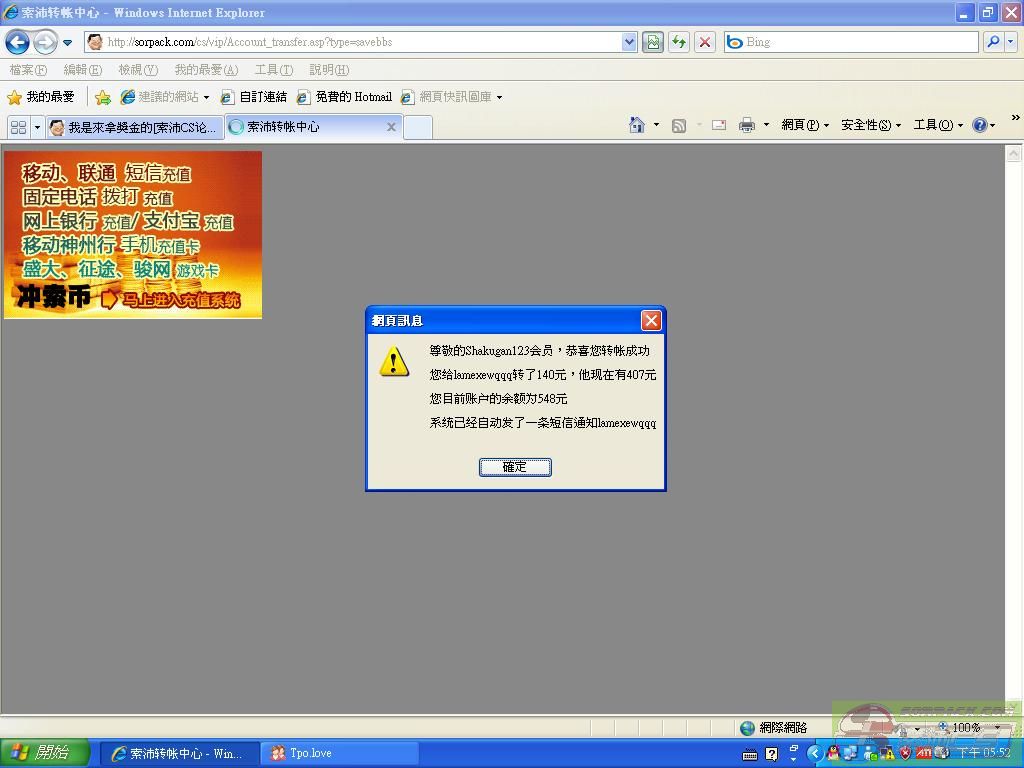Click the Print icon in command bar

coord(746,125)
